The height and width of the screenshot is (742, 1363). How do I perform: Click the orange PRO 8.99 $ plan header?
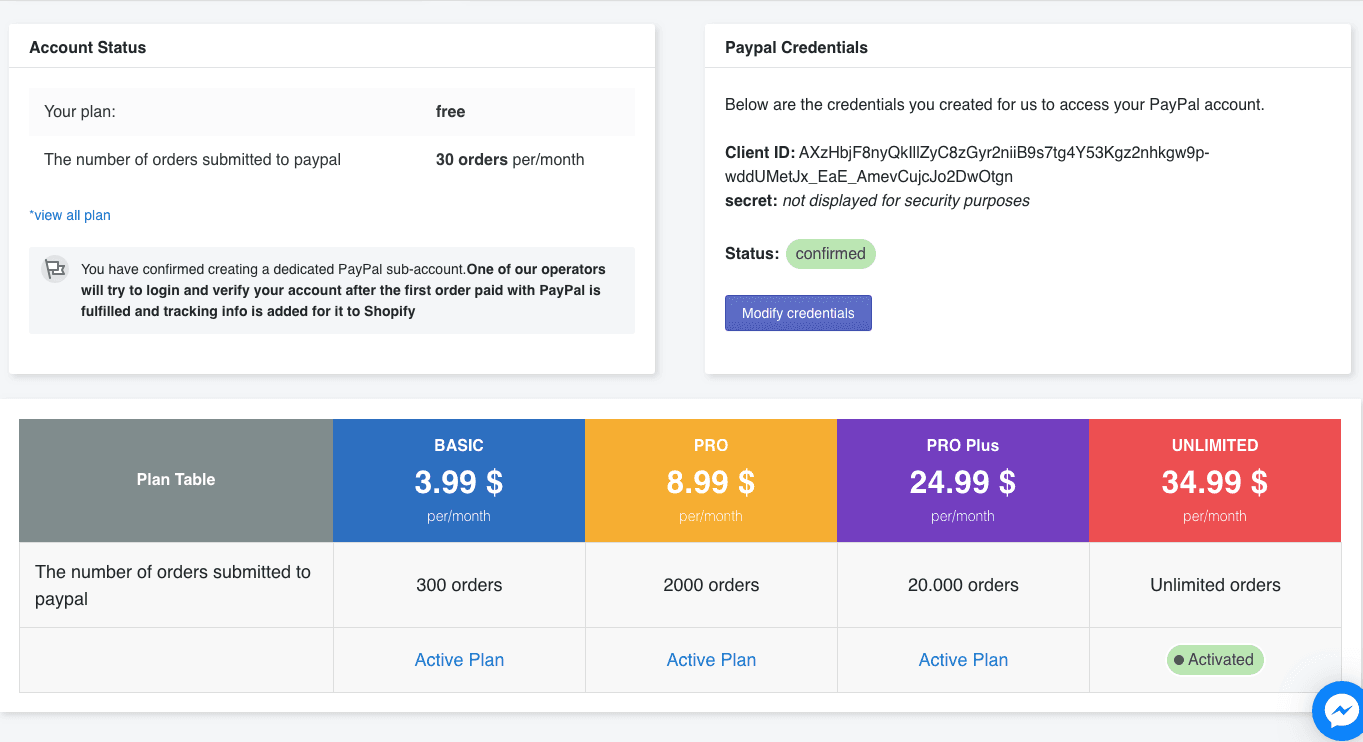(711, 481)
